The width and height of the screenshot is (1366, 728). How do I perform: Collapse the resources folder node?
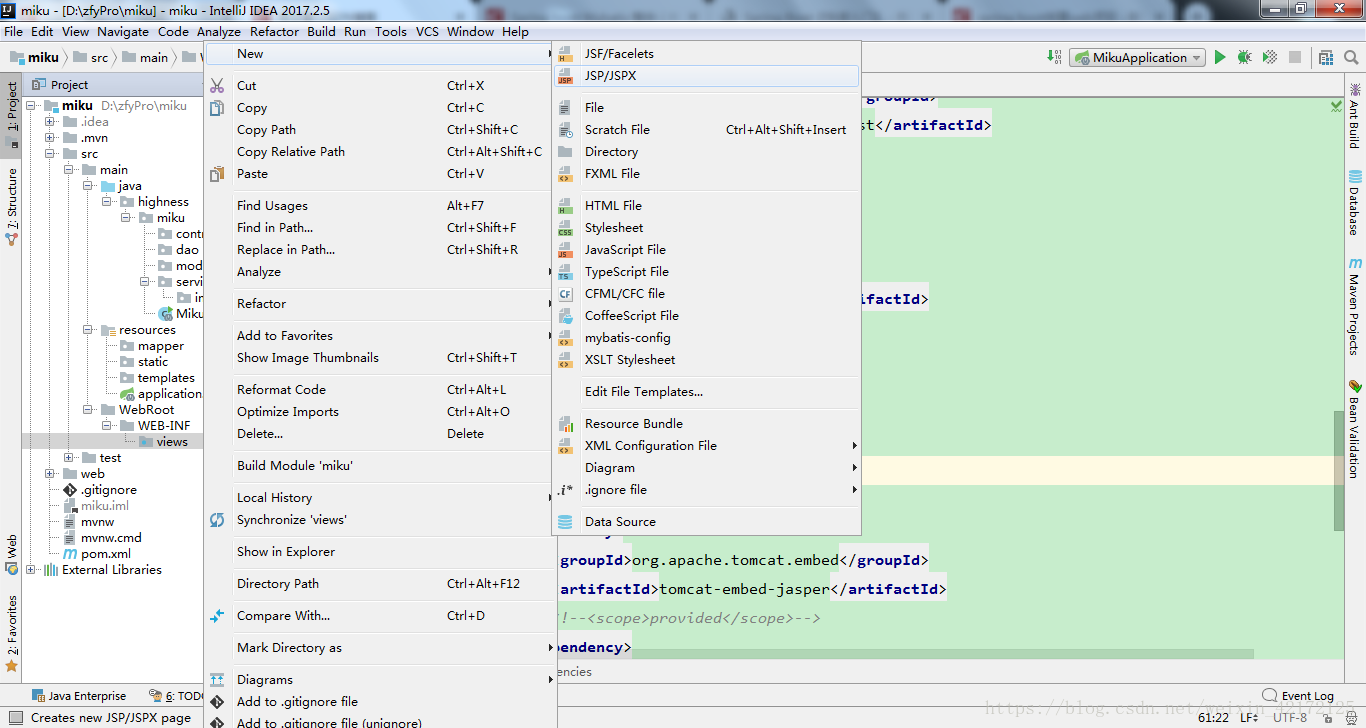pos(88,330)
